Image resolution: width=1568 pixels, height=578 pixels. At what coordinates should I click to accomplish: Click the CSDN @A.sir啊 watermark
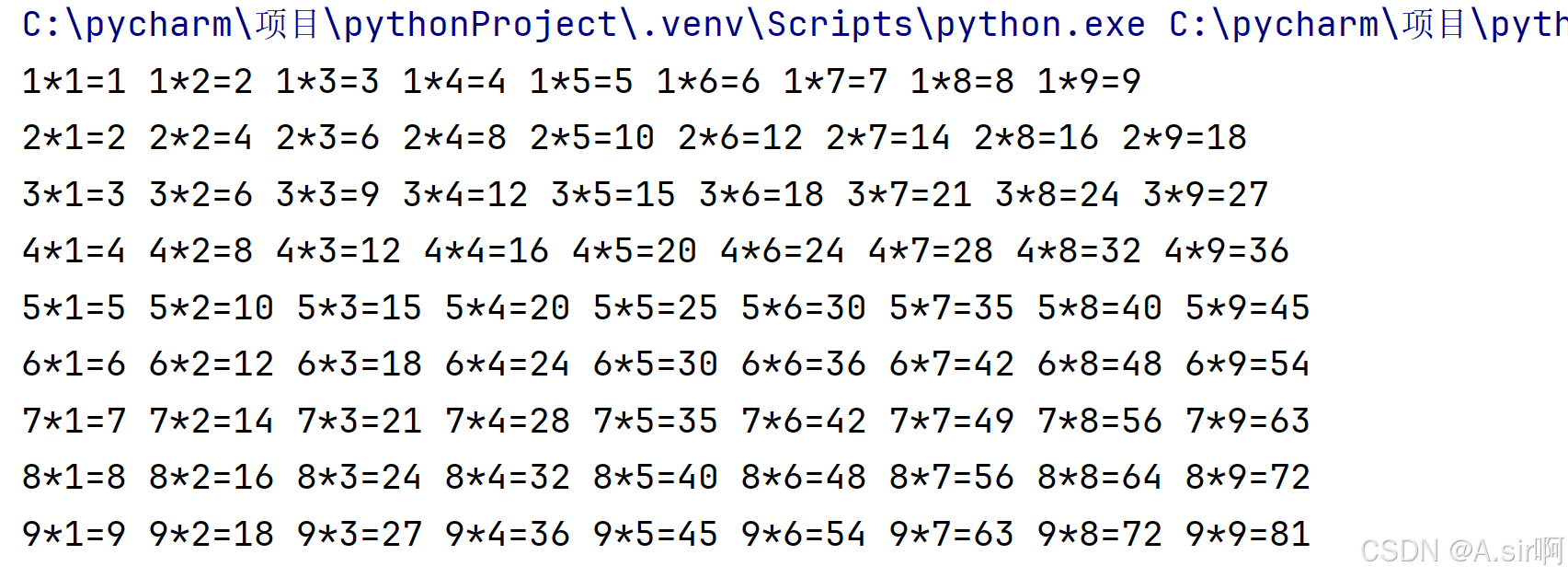tap(1461, 551)
